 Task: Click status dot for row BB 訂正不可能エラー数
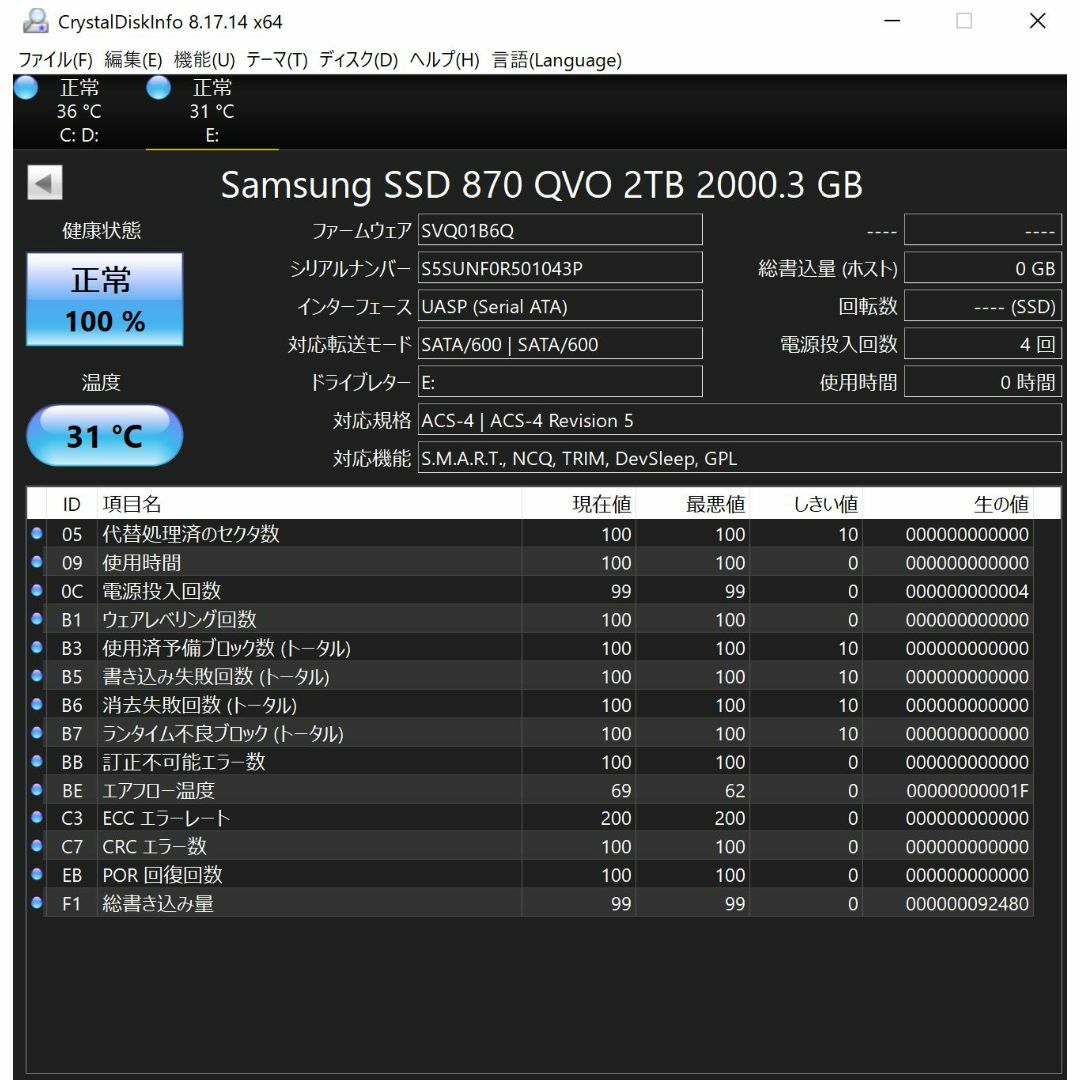click(37, 761)
